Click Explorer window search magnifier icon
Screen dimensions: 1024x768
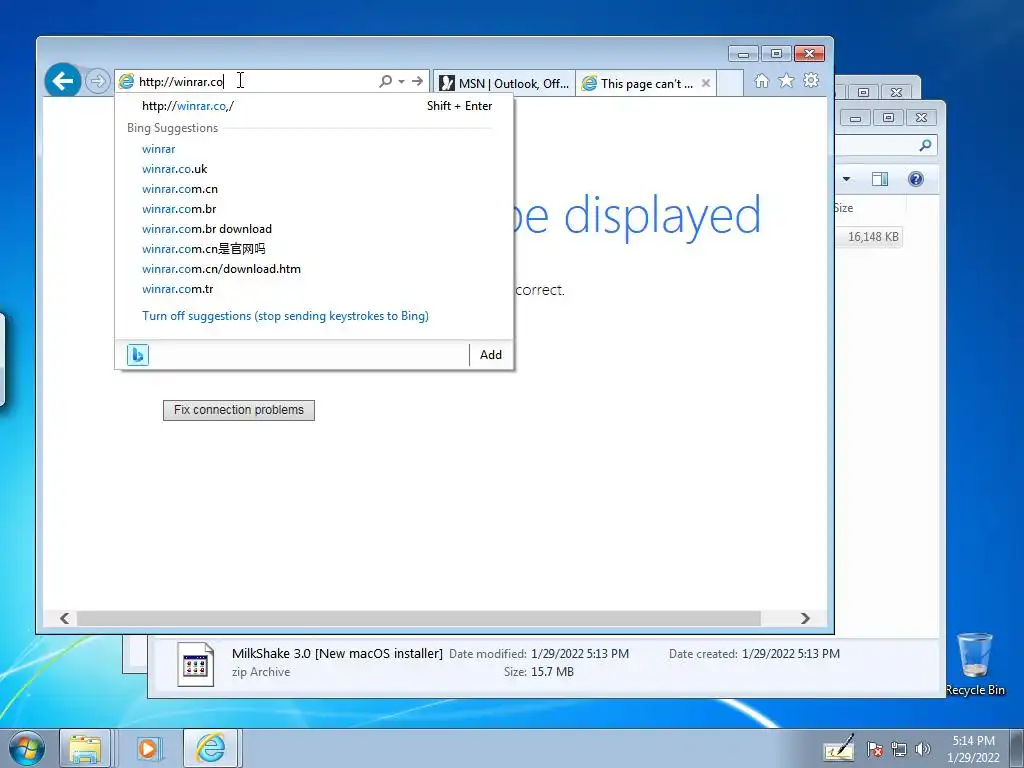(925, 145)
